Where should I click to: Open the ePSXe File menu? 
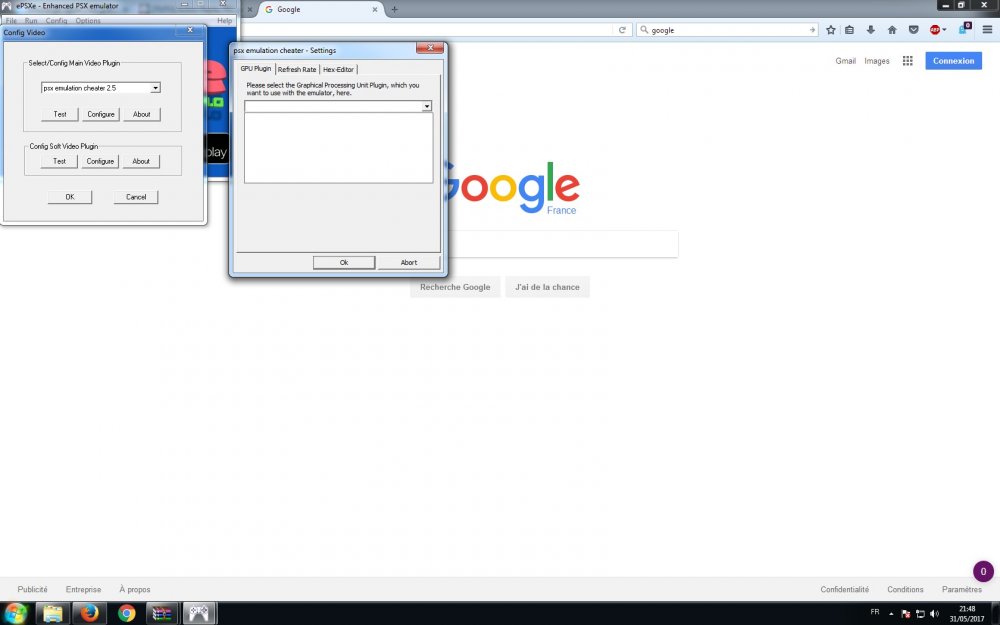point(11,20)
